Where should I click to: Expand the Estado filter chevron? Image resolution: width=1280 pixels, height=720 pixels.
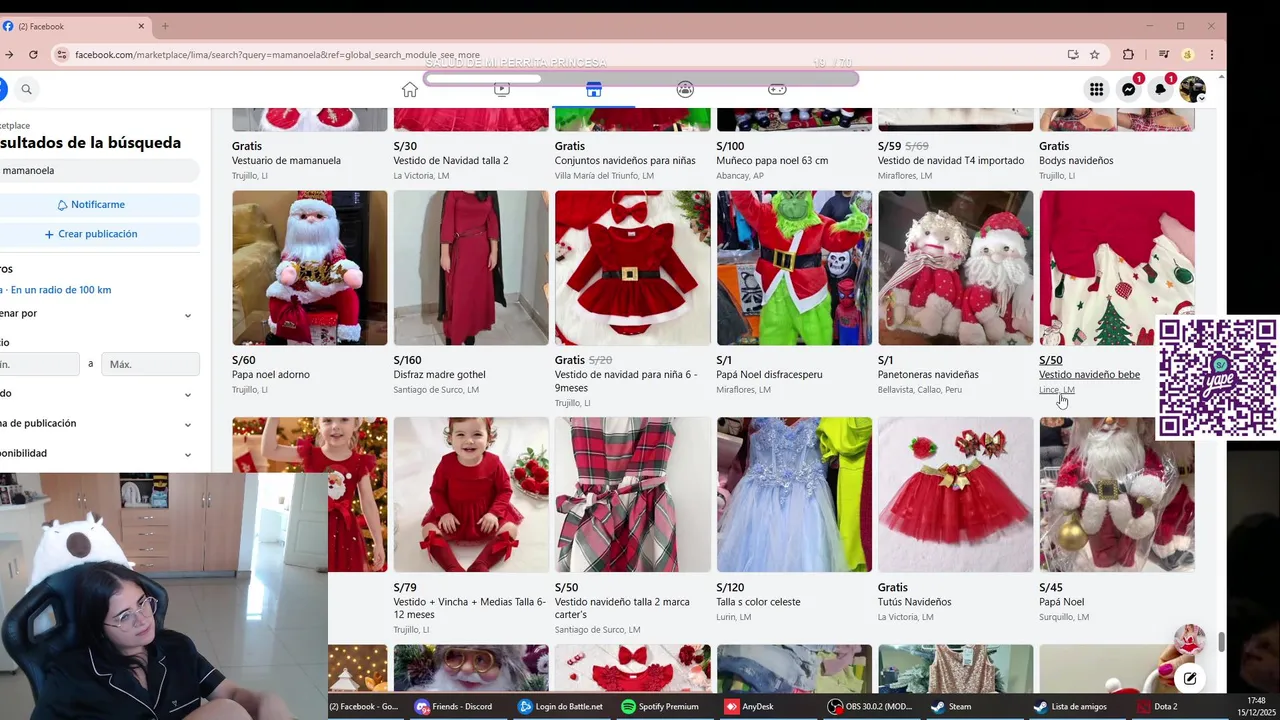[187, 394]
